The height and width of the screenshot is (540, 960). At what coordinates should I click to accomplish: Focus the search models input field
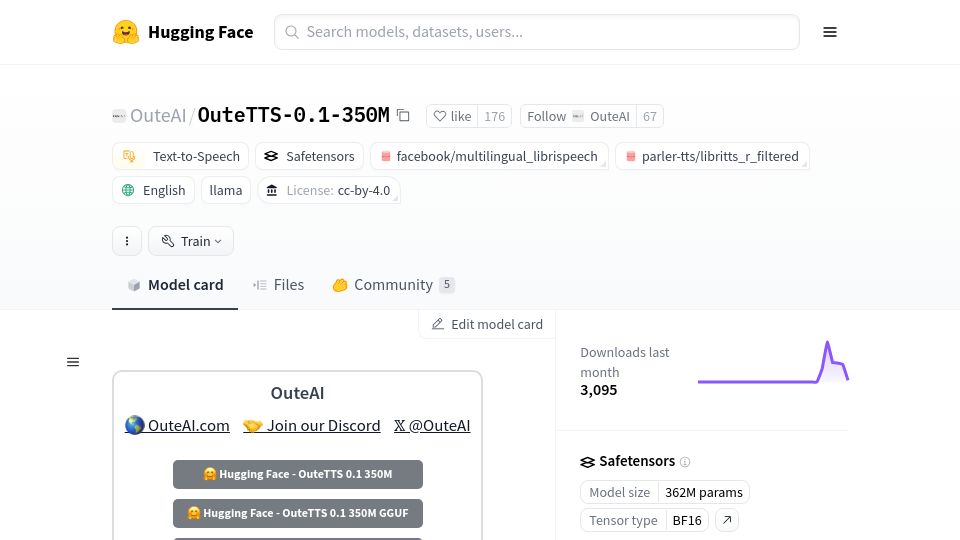(537, 32)
